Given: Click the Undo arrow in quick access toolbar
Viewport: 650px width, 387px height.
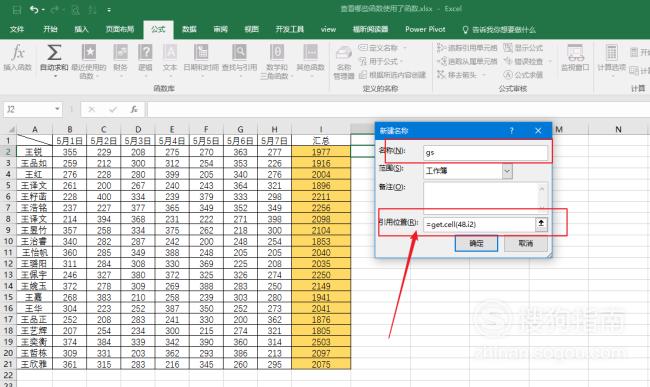Looking at the screenshot, I should pyautogui.click(x=34, y=9).
